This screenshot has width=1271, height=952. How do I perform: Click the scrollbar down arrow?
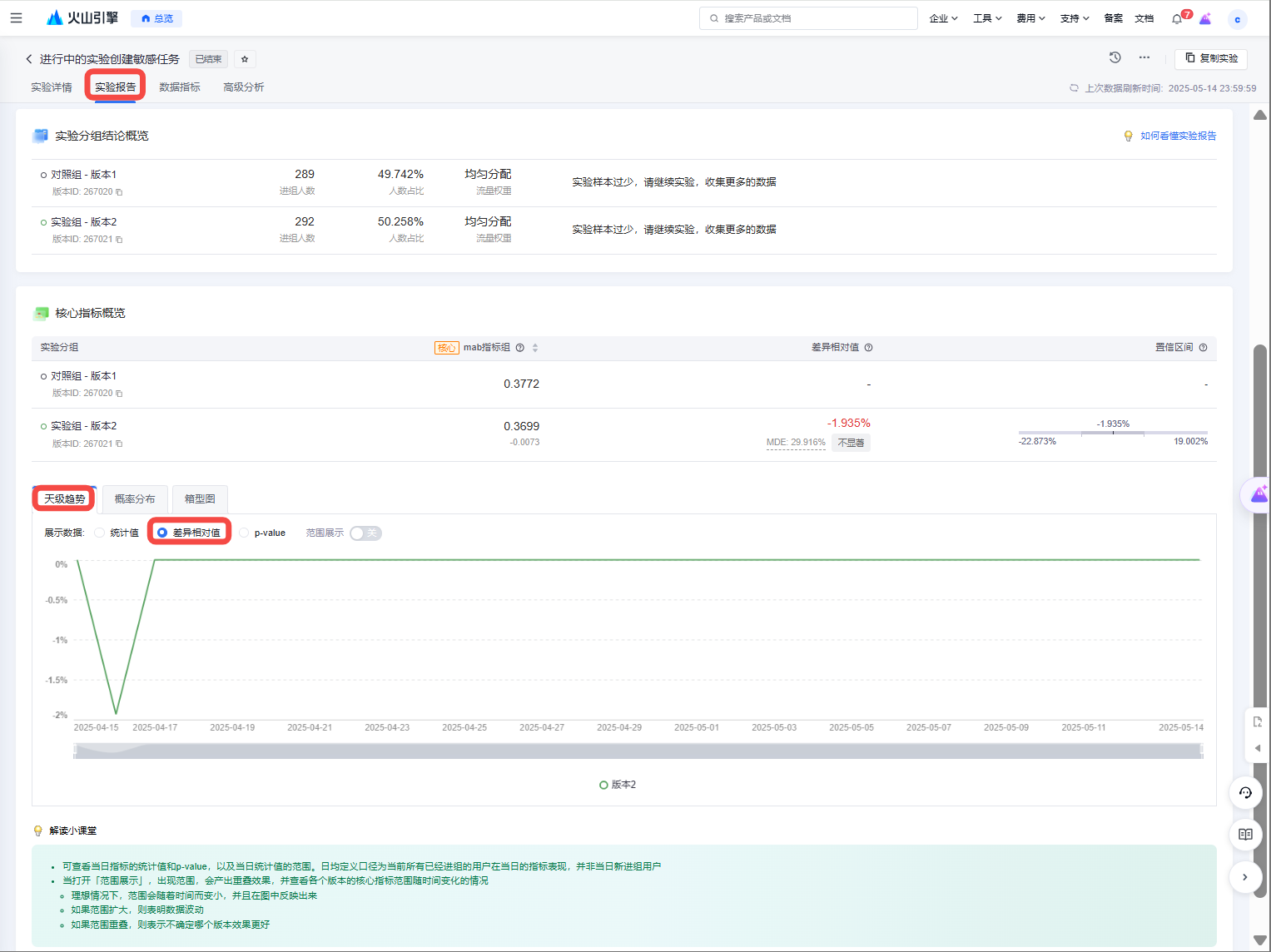click(1260, 940)
